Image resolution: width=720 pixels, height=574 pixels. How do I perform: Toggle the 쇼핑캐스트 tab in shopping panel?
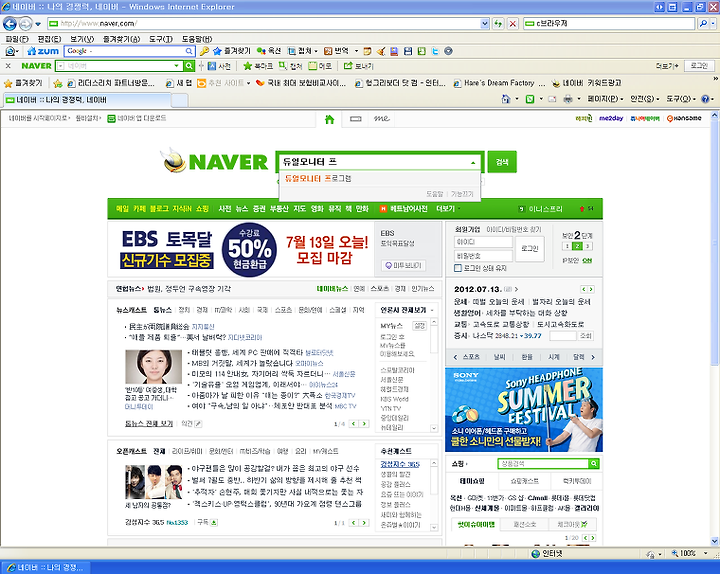pyautogui.click(x=524, y=481)
